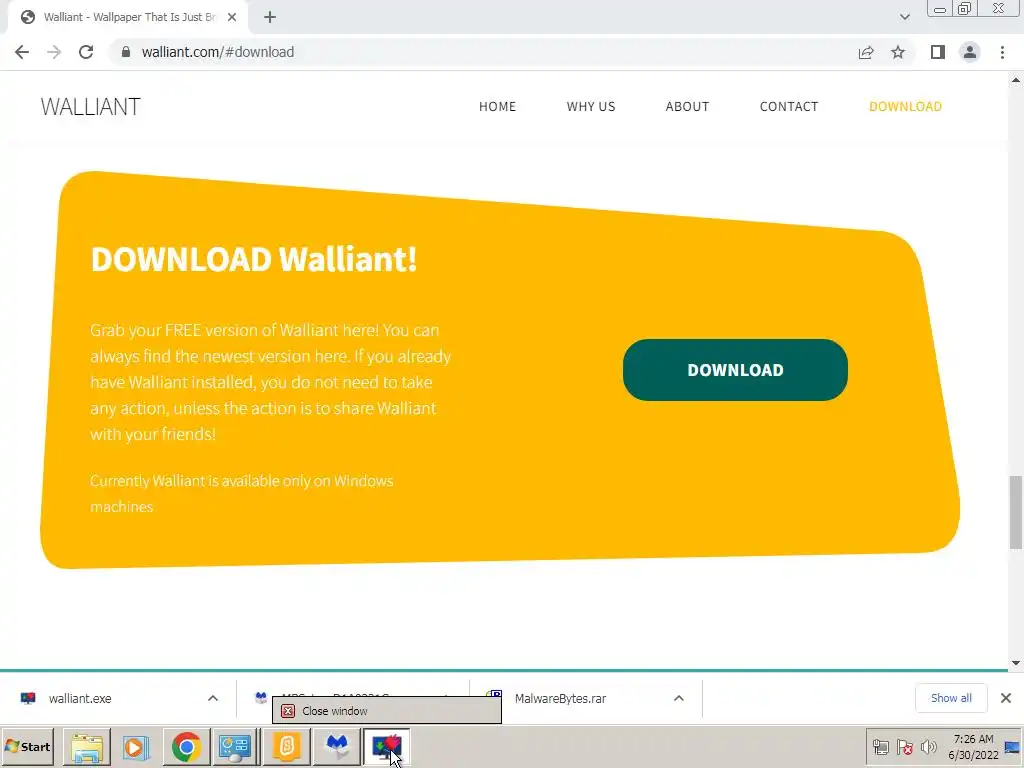Image resolution: width=1024 pixels, height=768 pixels.
Task: Expand MalwareBytes.rar download options
Action: click(679, 698)
